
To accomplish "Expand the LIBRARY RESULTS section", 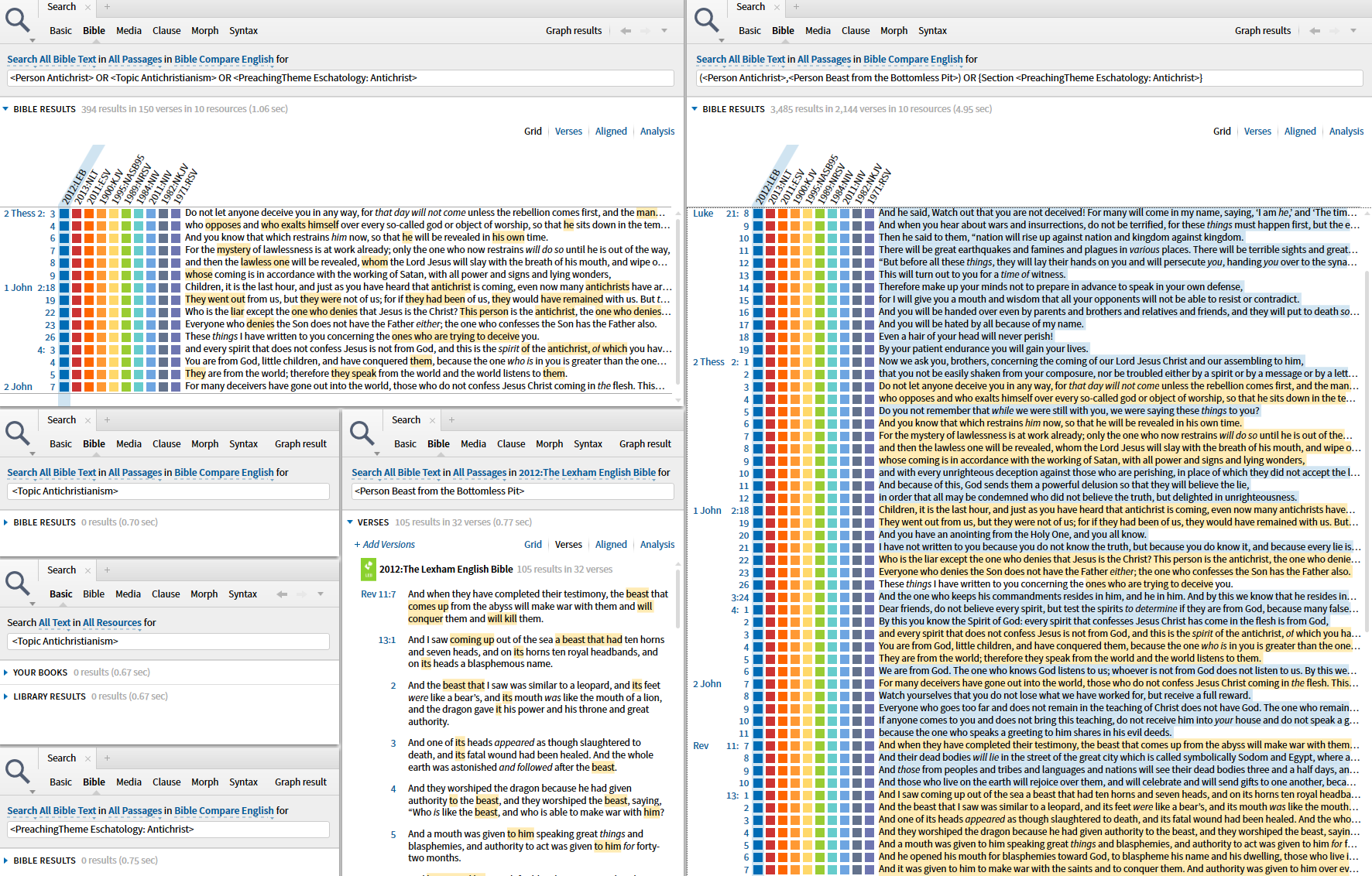I will click(6, 696).
